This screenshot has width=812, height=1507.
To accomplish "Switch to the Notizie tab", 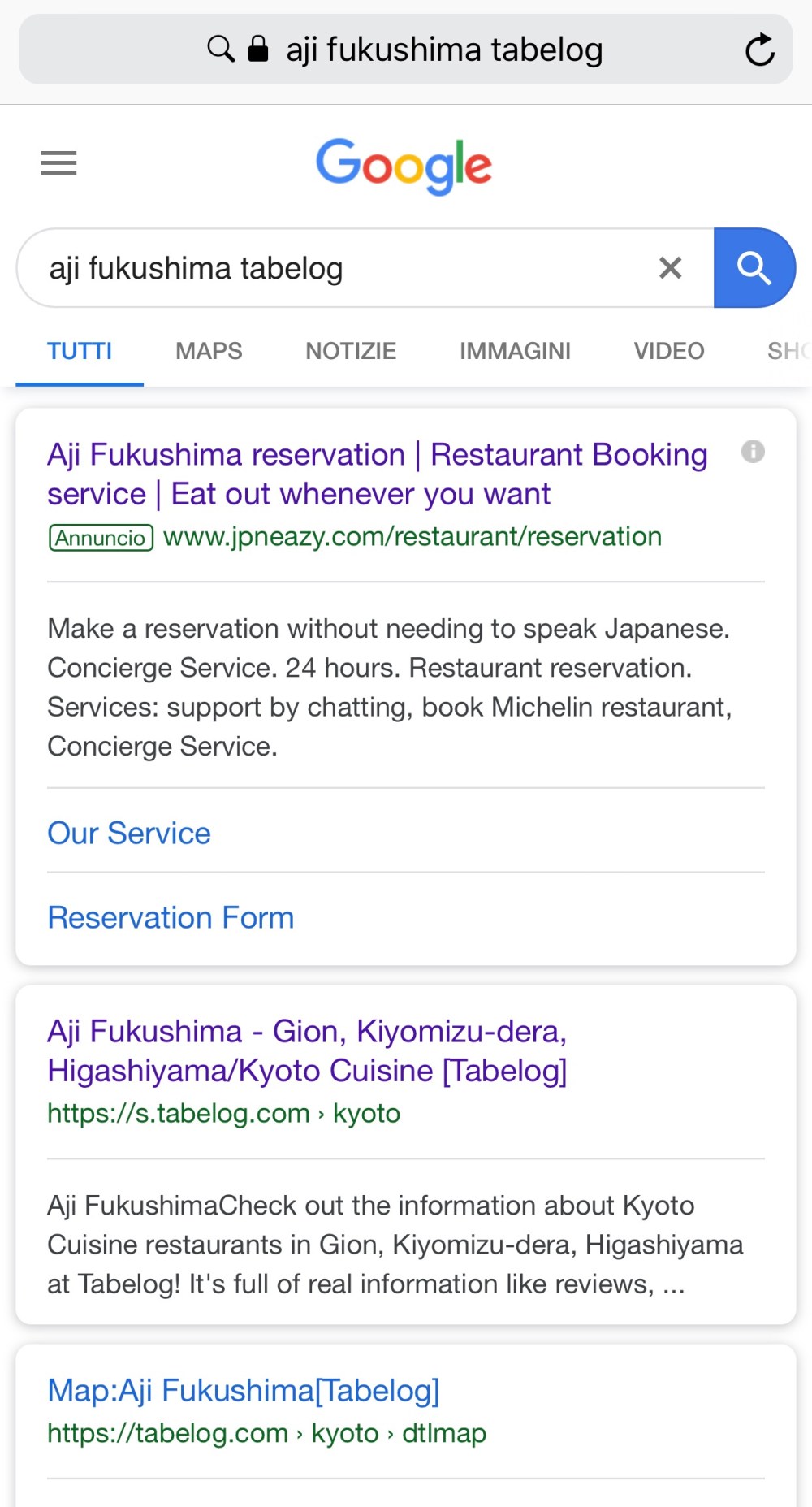I will tap(351, 351).
